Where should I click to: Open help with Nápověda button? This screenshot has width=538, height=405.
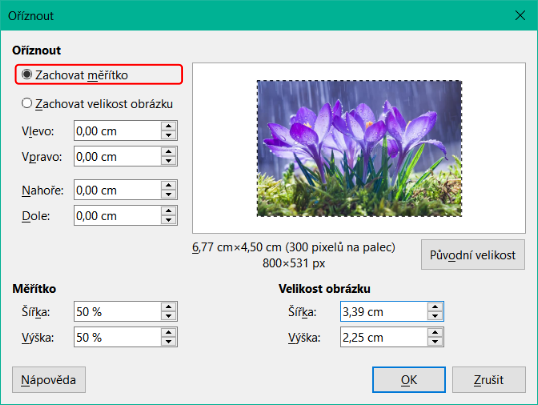pyautogui.click(x=49, y=380)
